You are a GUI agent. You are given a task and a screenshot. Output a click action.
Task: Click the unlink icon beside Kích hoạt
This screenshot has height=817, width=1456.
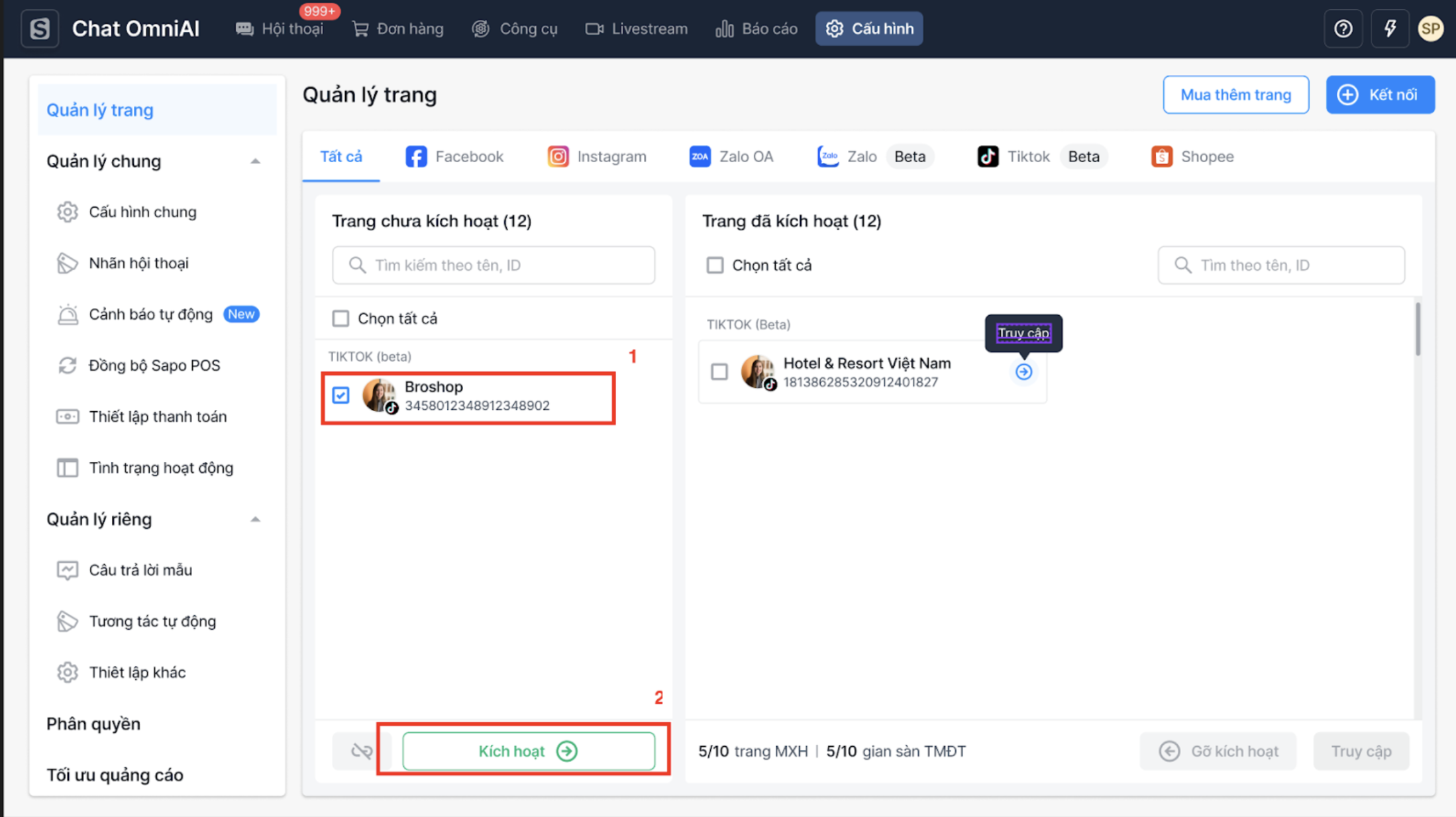[362, 751]
